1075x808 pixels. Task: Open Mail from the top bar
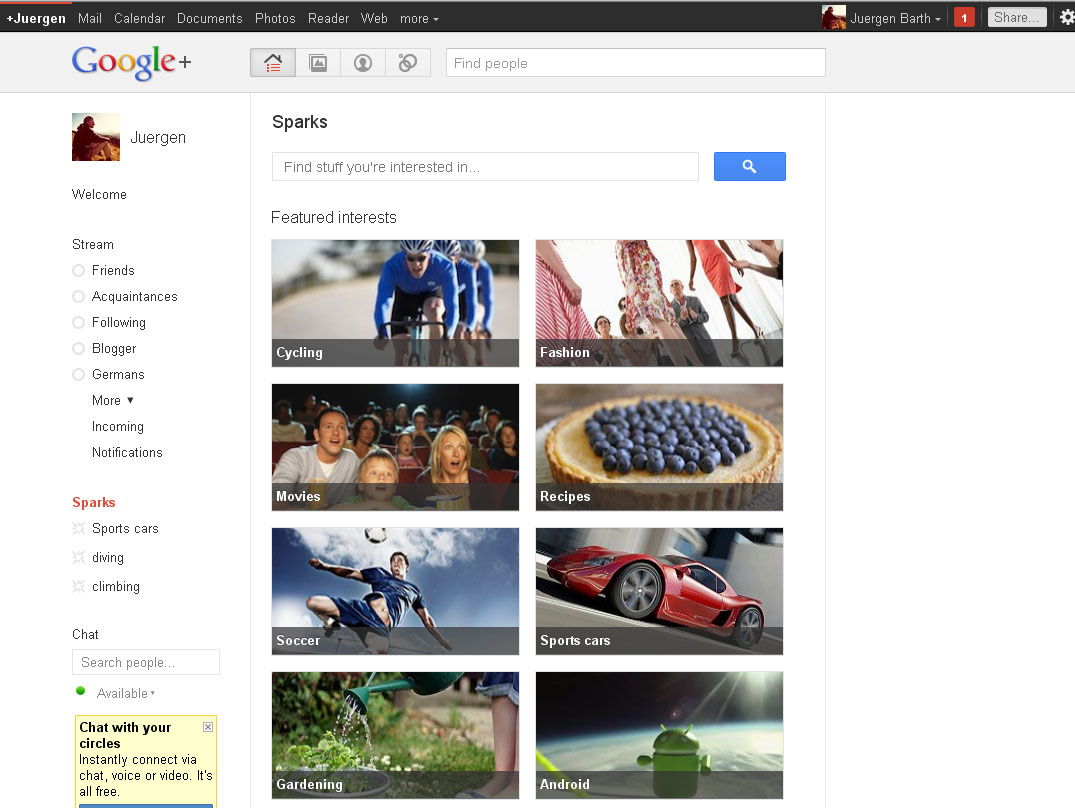click(90, 19)
